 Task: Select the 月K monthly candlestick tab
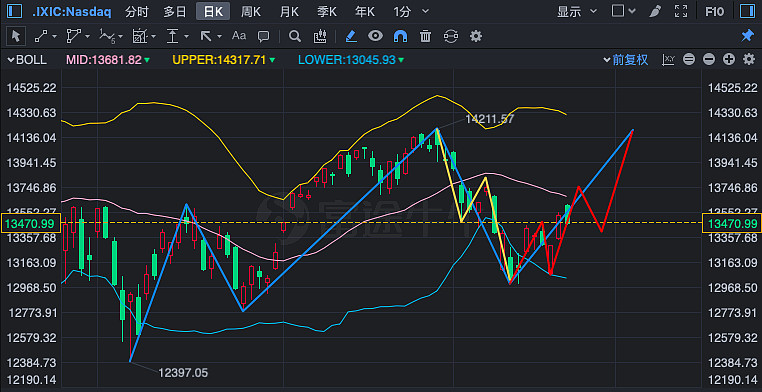click(x=289, y=12)
